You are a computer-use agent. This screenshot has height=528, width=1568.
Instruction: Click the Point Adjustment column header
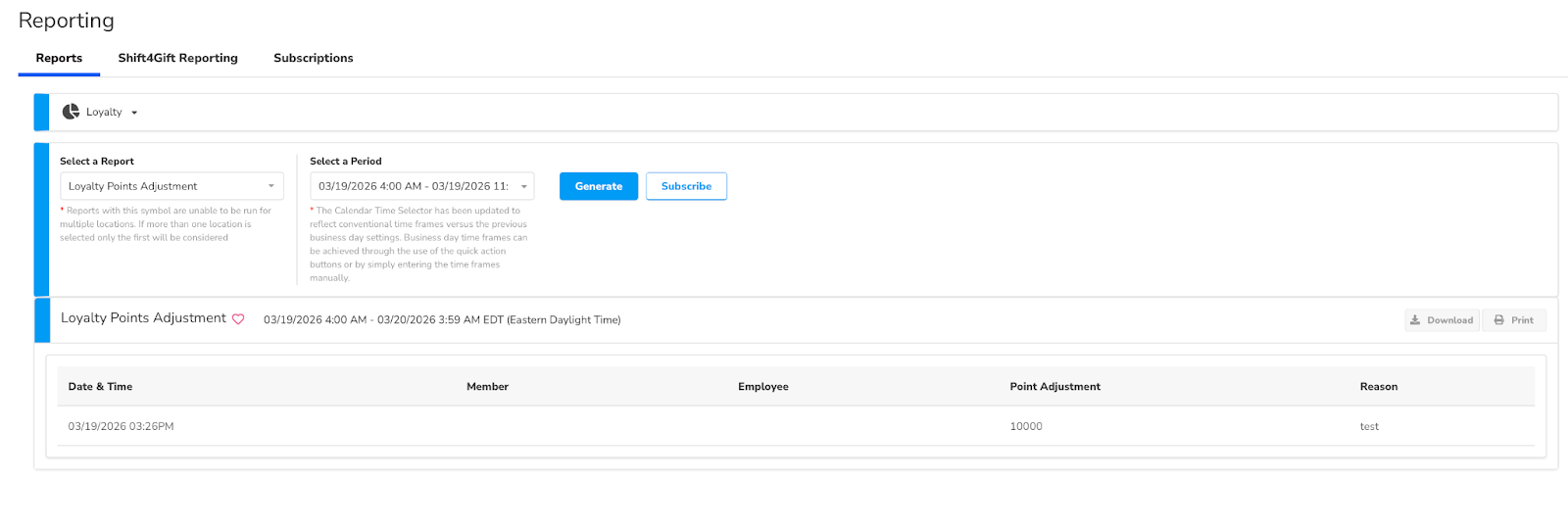pos(1054,387)
